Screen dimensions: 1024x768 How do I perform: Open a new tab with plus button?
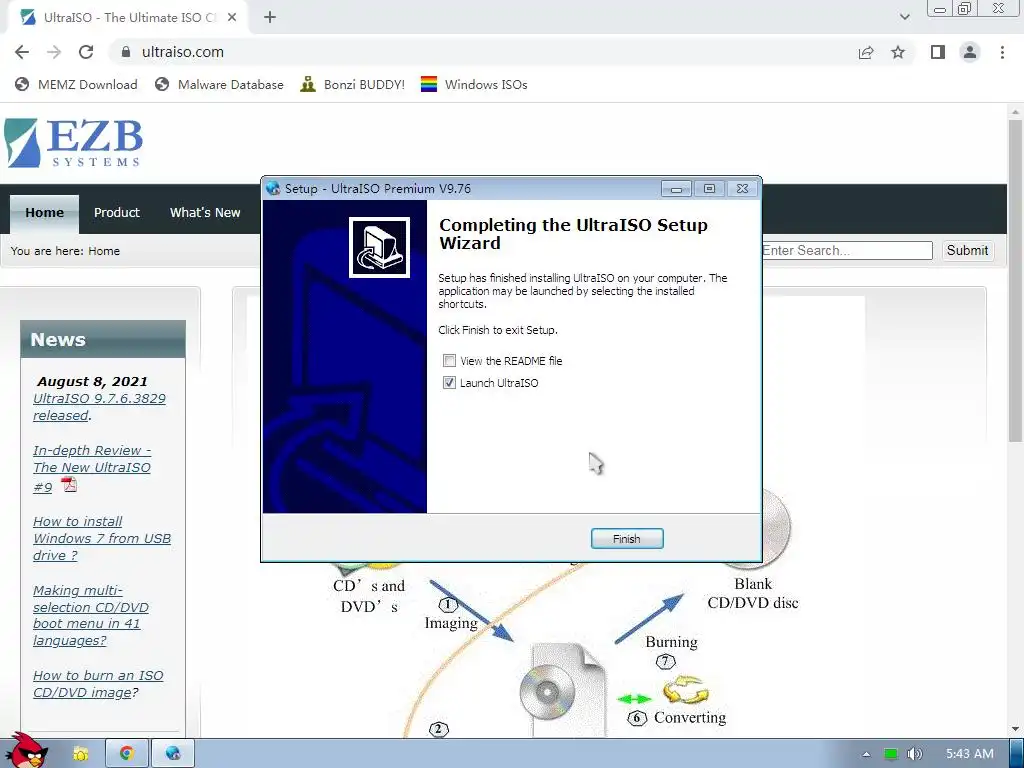point(270,18)
